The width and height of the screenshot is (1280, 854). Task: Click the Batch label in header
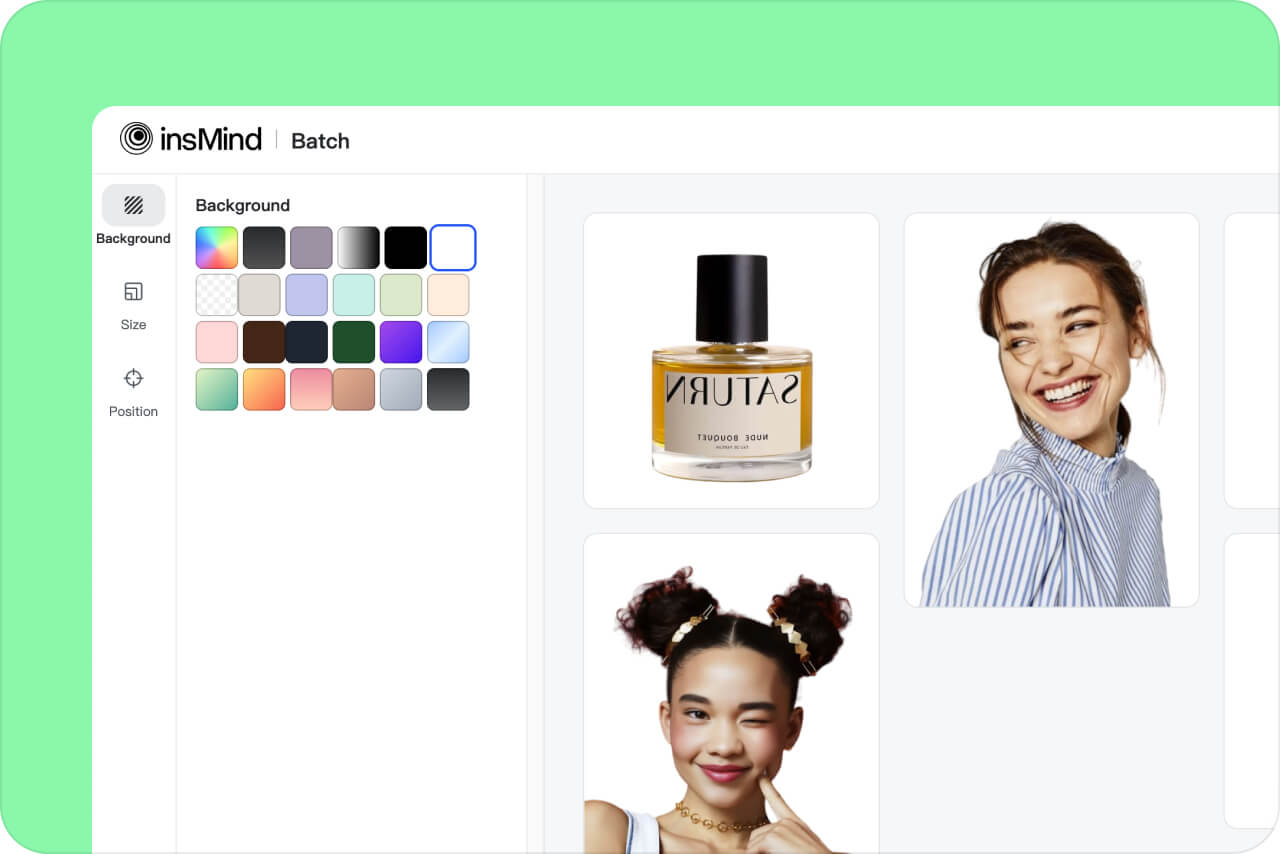coord(320,141)
